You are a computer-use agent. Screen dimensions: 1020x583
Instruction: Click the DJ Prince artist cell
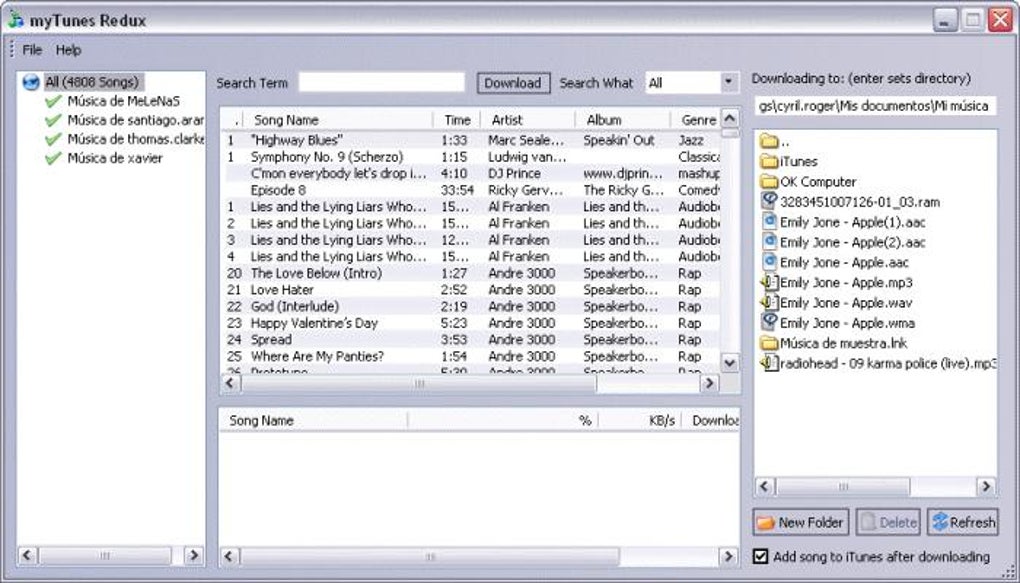[514, 174]
